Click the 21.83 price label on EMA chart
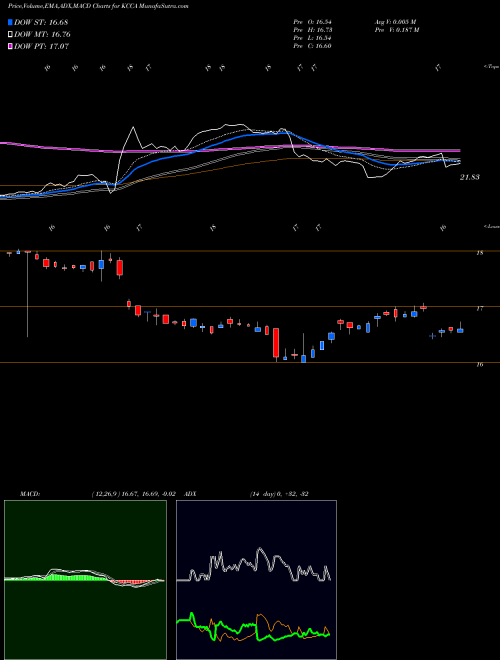This screenshot has height=660, width=500. point(470,178)
